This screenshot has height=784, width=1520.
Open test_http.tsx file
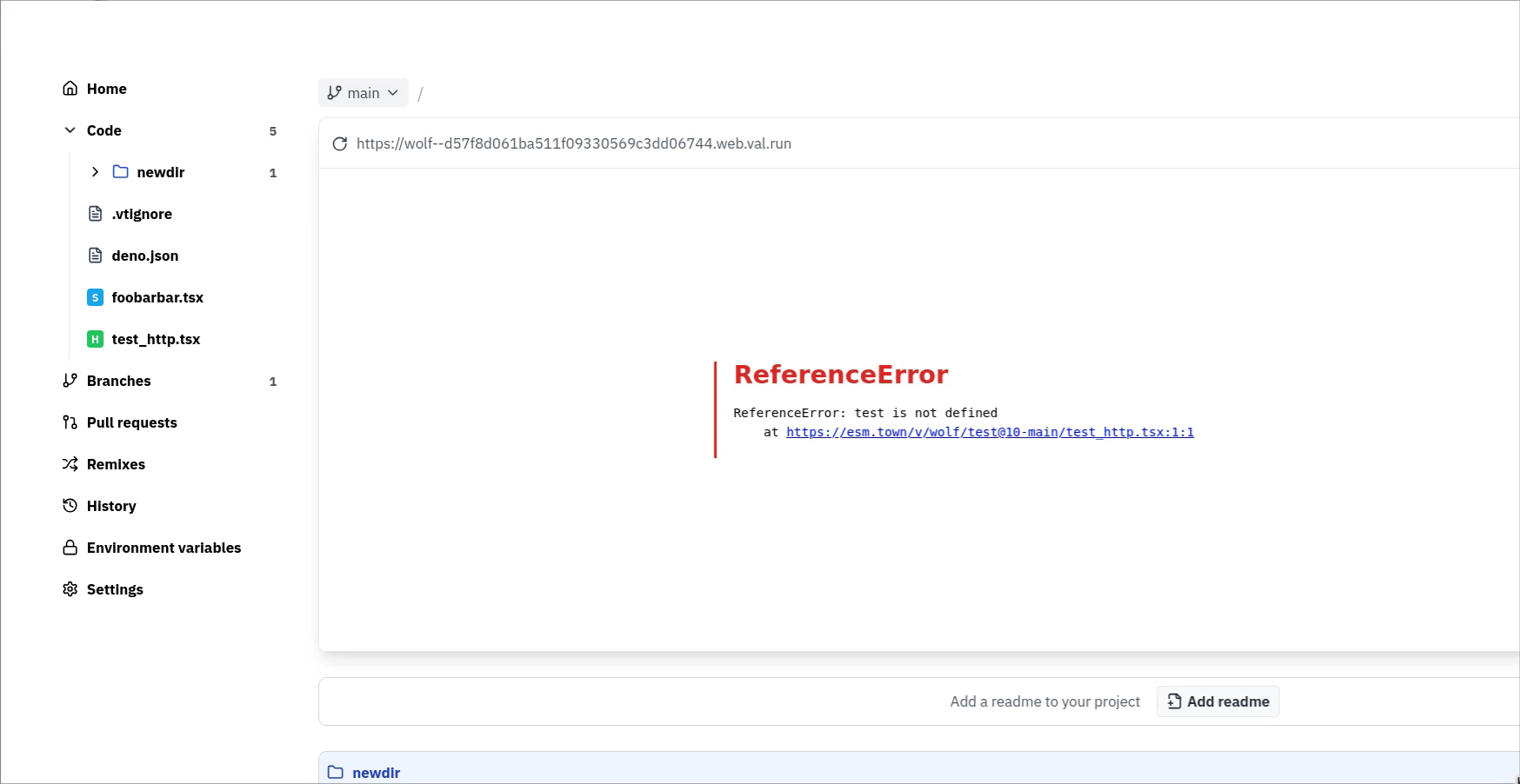click(x=156, y=339)
